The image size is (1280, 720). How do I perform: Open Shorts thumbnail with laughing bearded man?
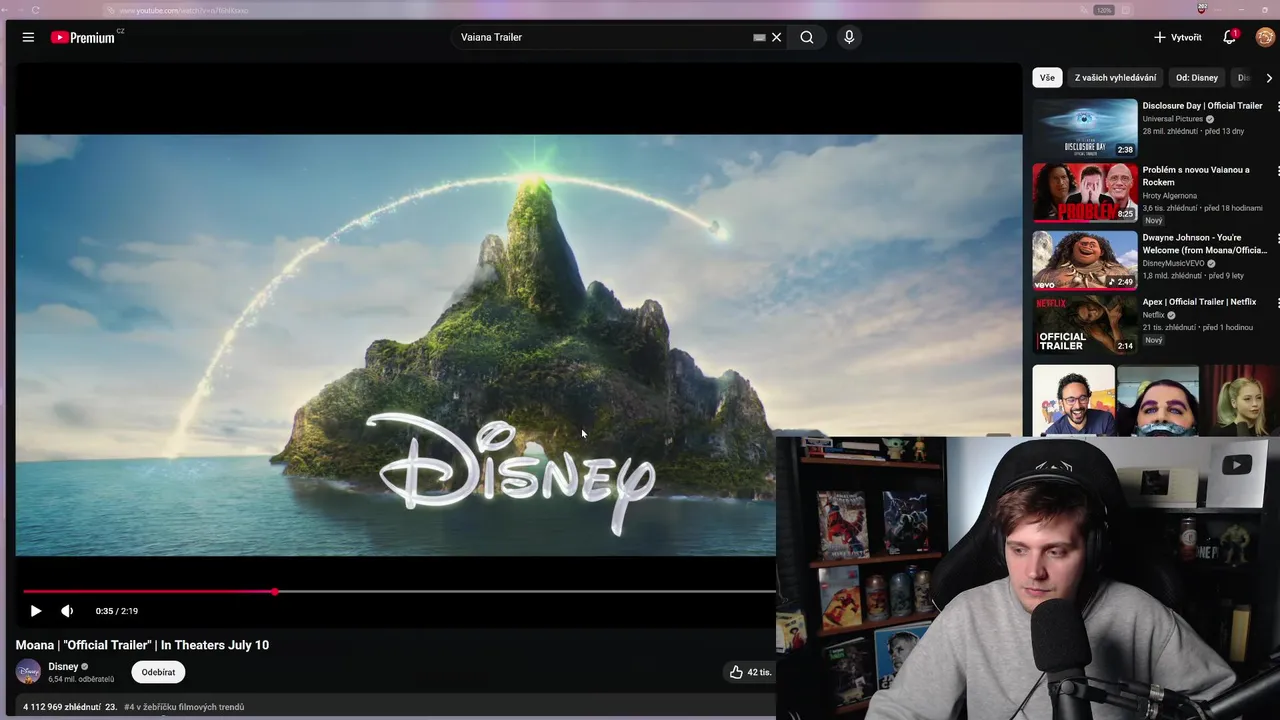(1073, 400)
